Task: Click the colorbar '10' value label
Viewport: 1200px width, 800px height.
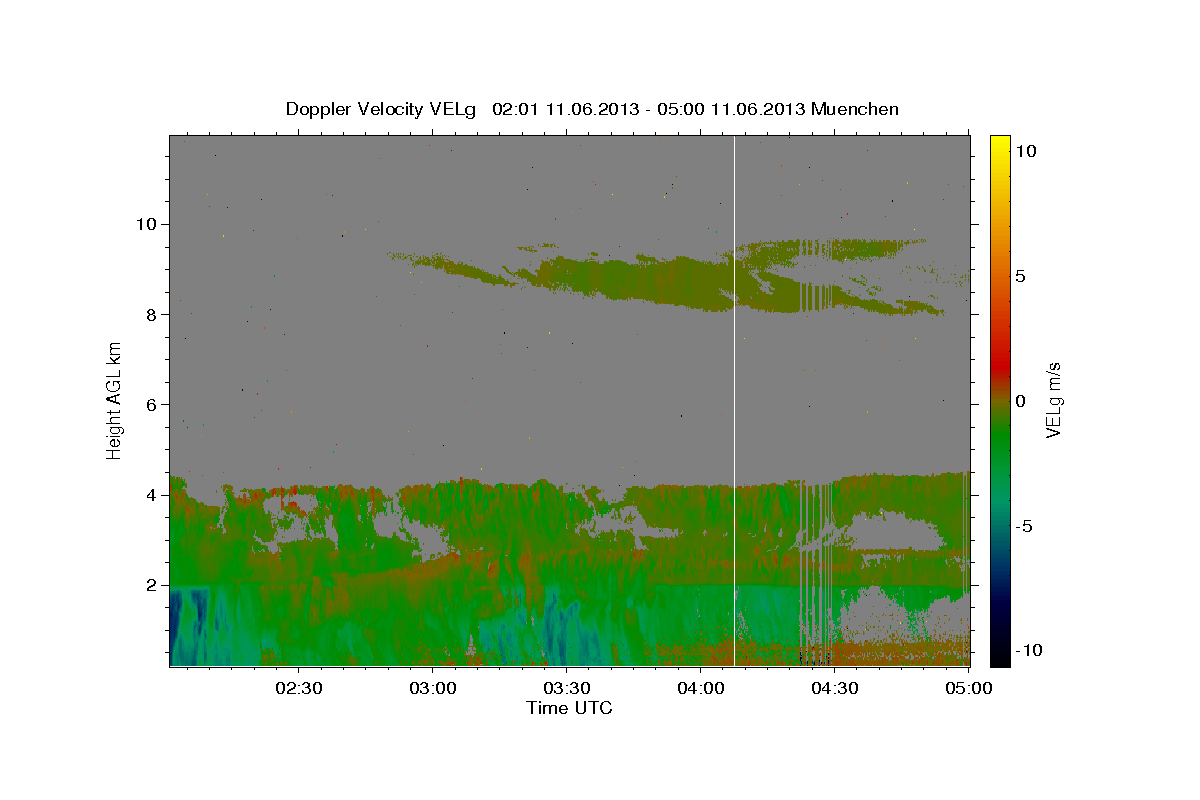Action: (1025, 150)
